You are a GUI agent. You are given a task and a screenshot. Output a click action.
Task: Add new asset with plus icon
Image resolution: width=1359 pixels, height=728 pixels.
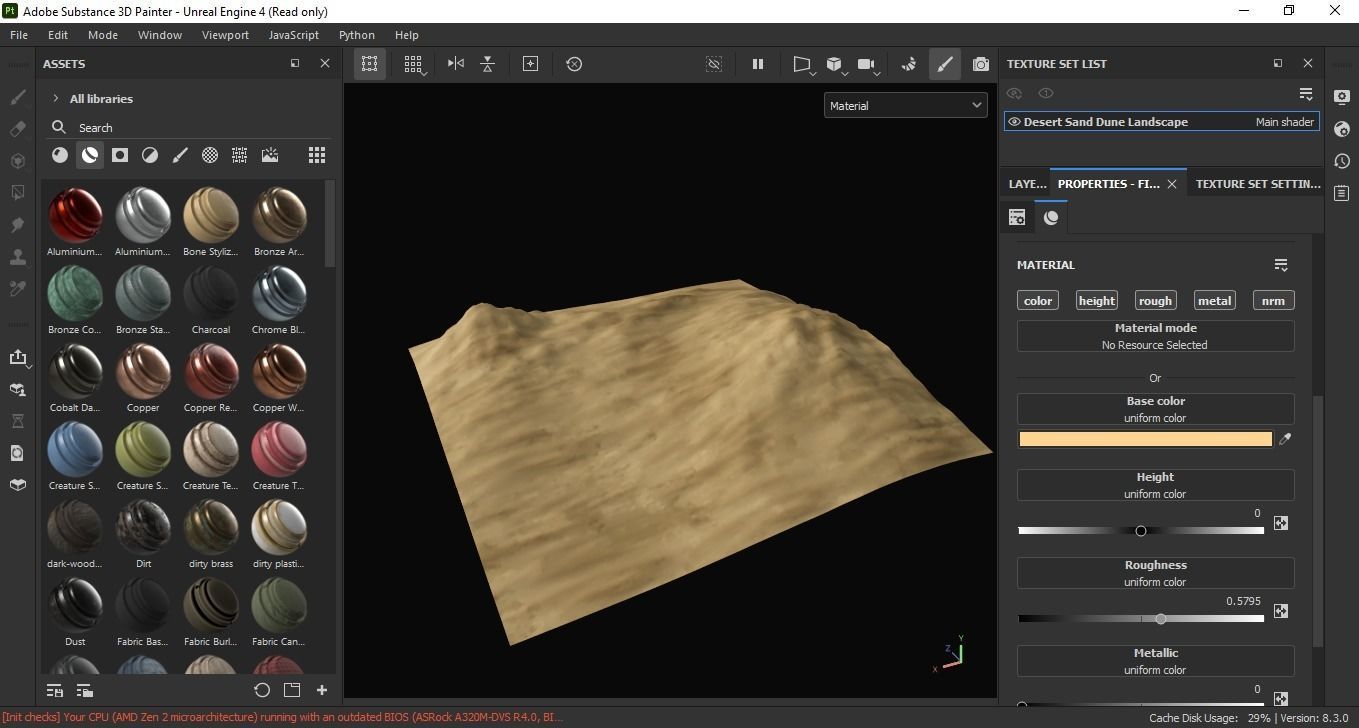[x=322, y=690]
